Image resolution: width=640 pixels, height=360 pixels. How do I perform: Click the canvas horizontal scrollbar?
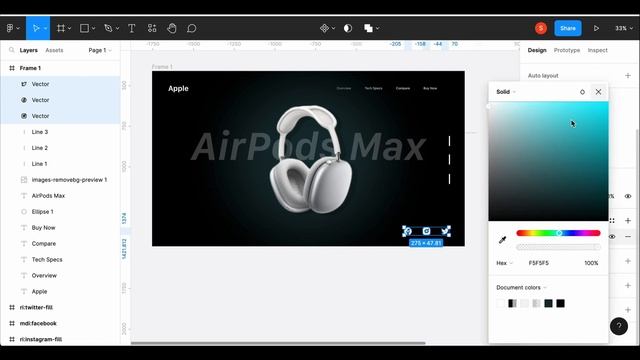click(x=278, y=343)
